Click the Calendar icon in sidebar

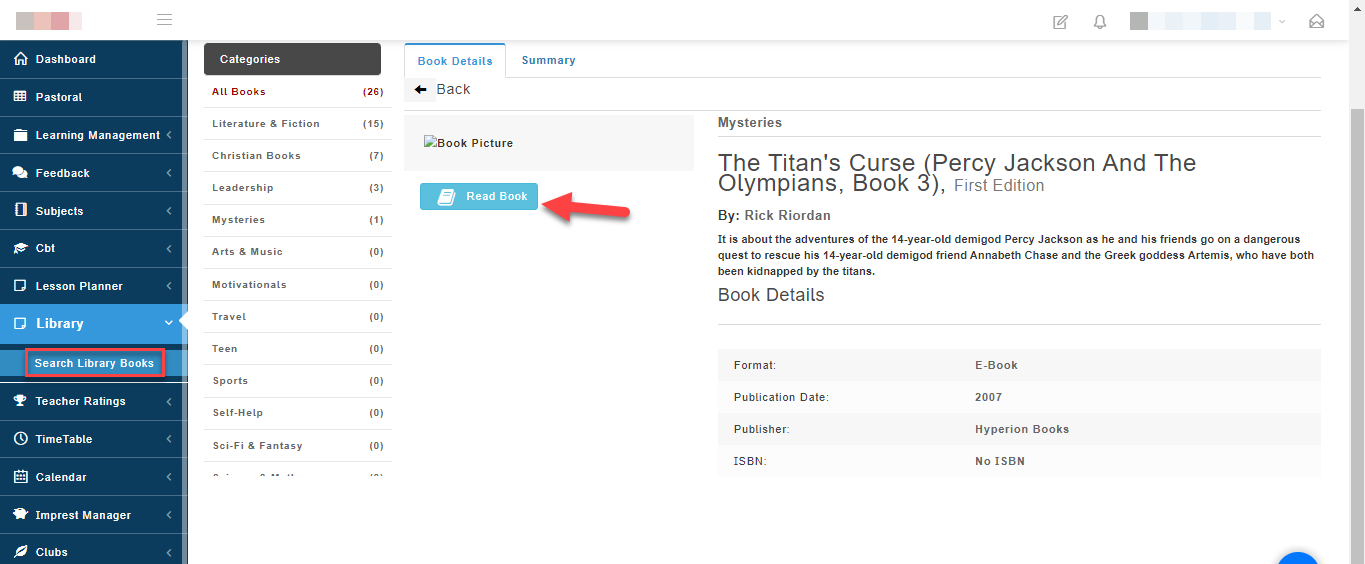[x=20, y=477]
